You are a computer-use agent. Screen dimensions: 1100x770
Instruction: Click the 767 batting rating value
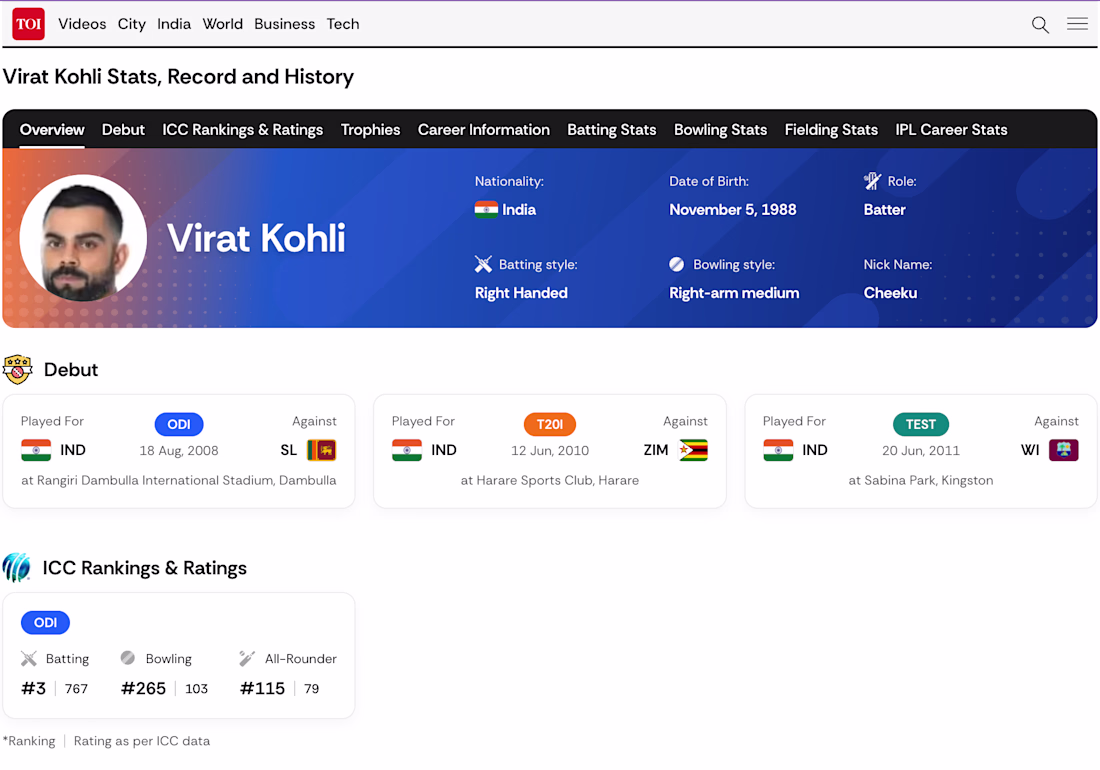76,689
